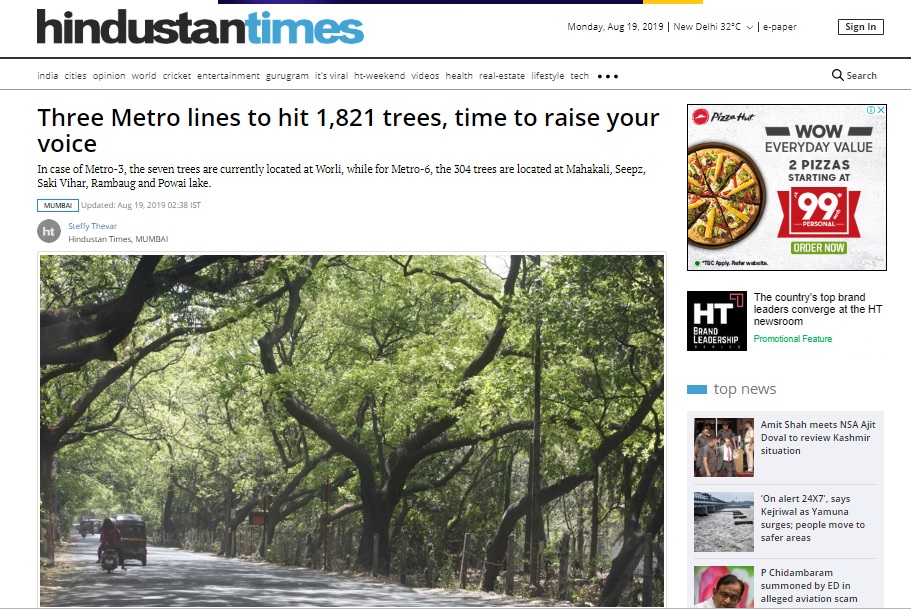Click the Sign In button

(x=860, y=27)
